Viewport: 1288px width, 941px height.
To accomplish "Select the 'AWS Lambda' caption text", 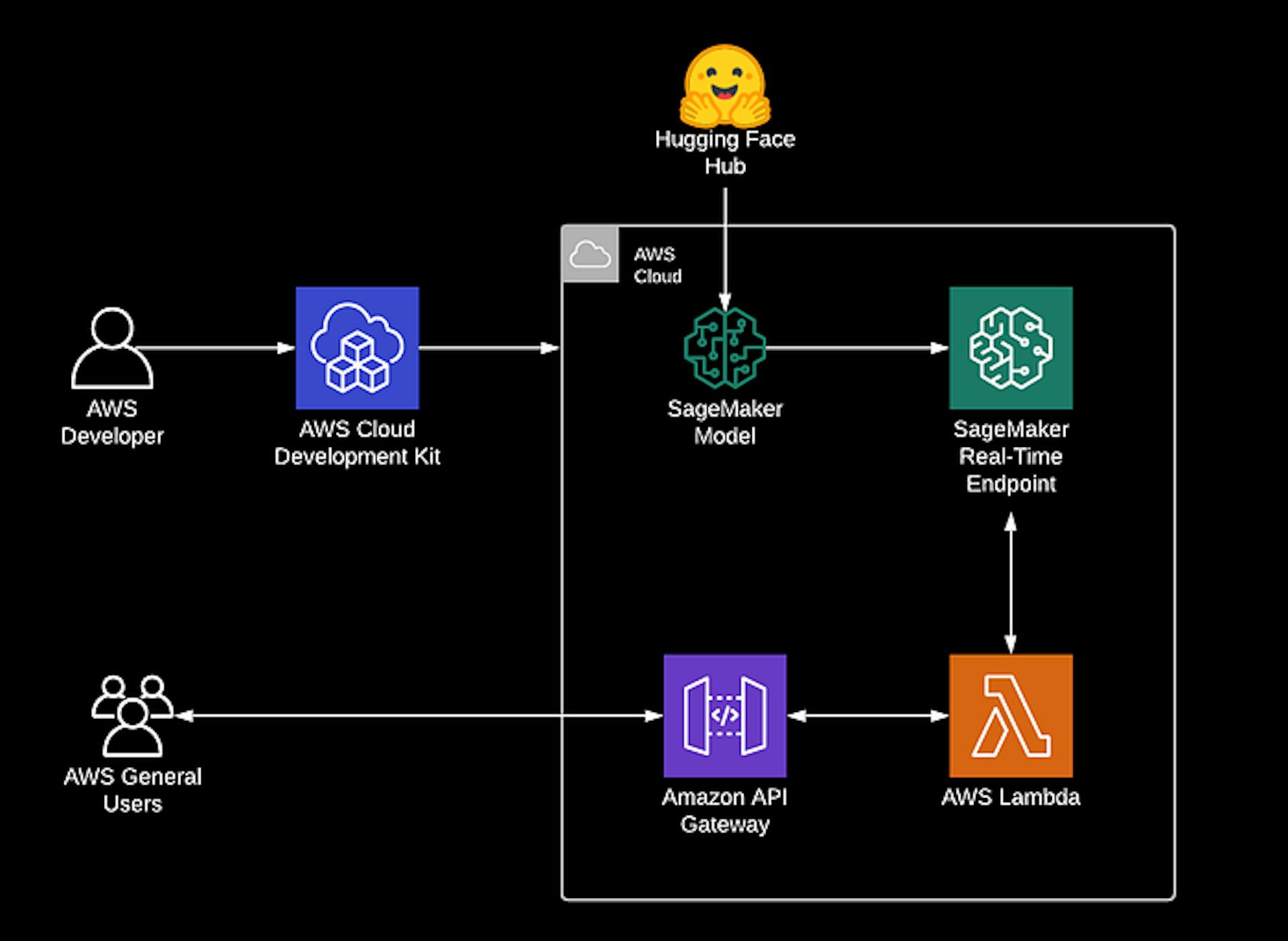I will pos(1010,797).
